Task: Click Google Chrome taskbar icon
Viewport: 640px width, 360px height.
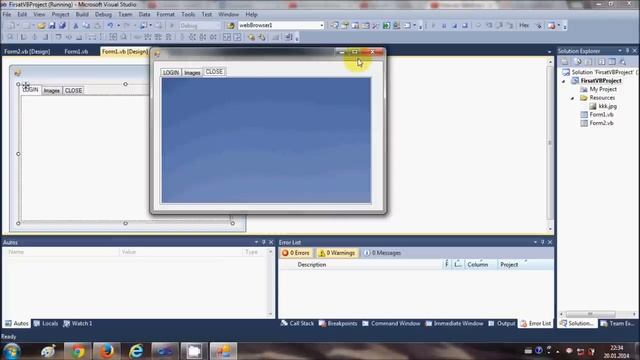Action: tap(77, 351)
